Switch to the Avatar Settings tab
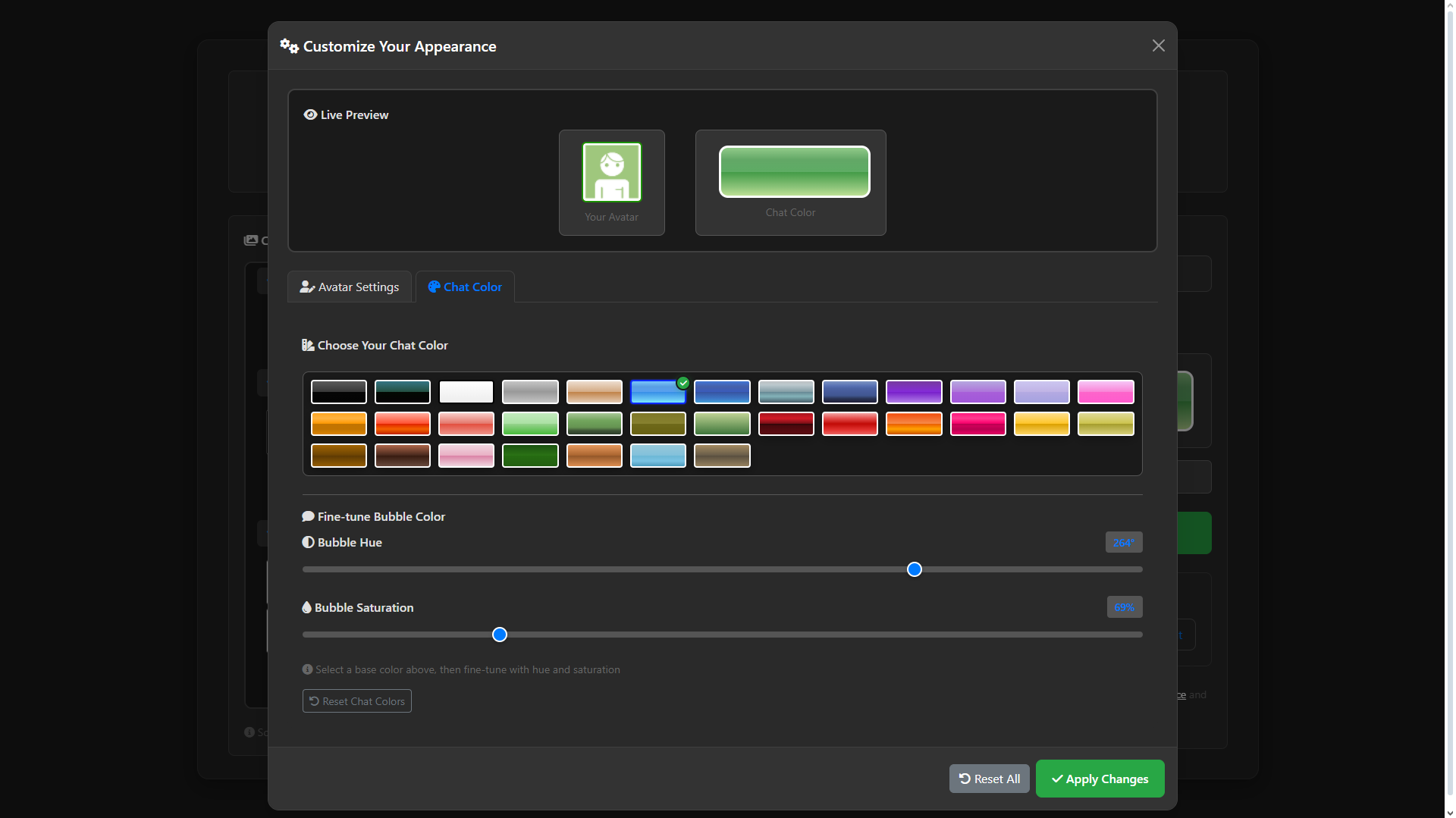The width and height of the screenshot is (1456, 818). pyautogui.click(x=350, y=287)
